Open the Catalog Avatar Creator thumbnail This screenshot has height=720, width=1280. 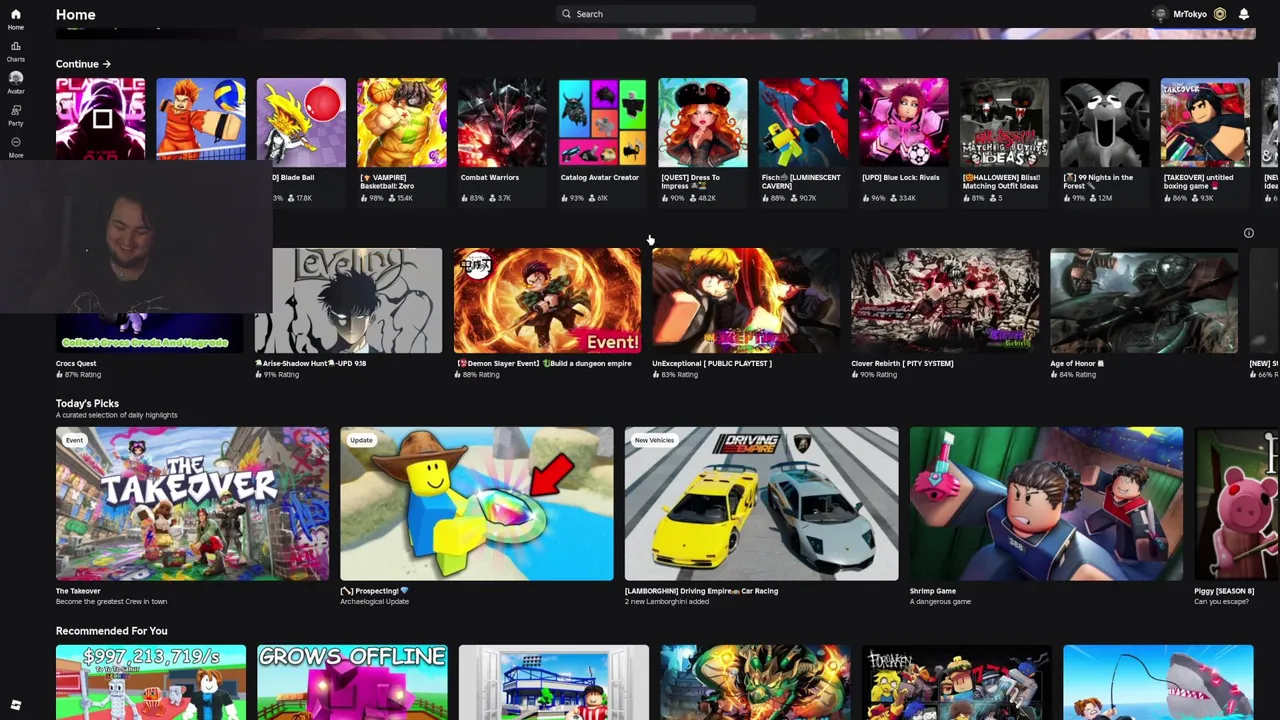pos(602,122)
